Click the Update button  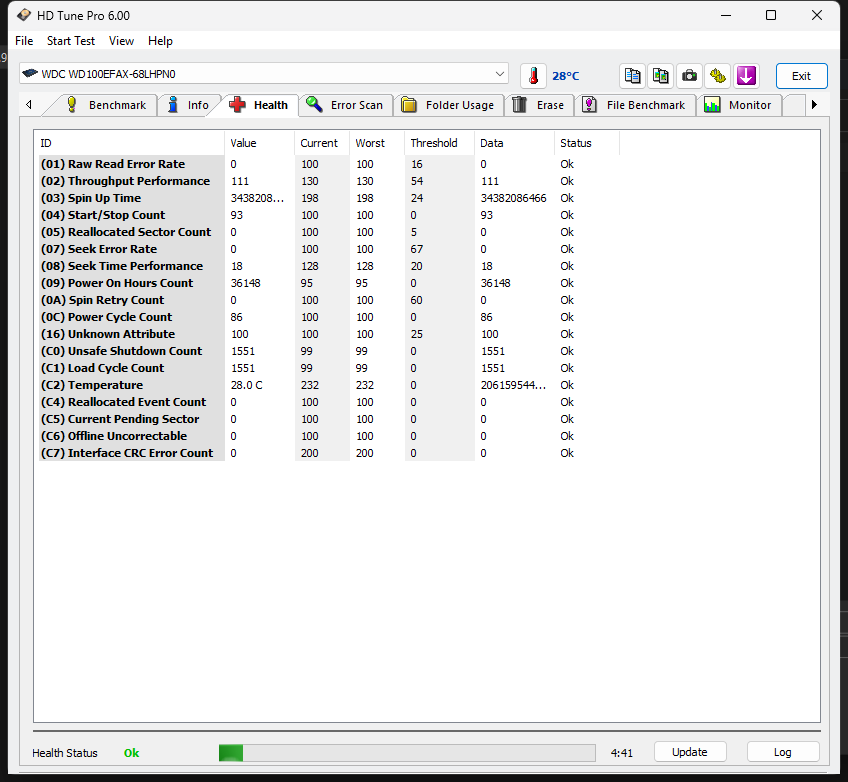click(x=690, y=752)
